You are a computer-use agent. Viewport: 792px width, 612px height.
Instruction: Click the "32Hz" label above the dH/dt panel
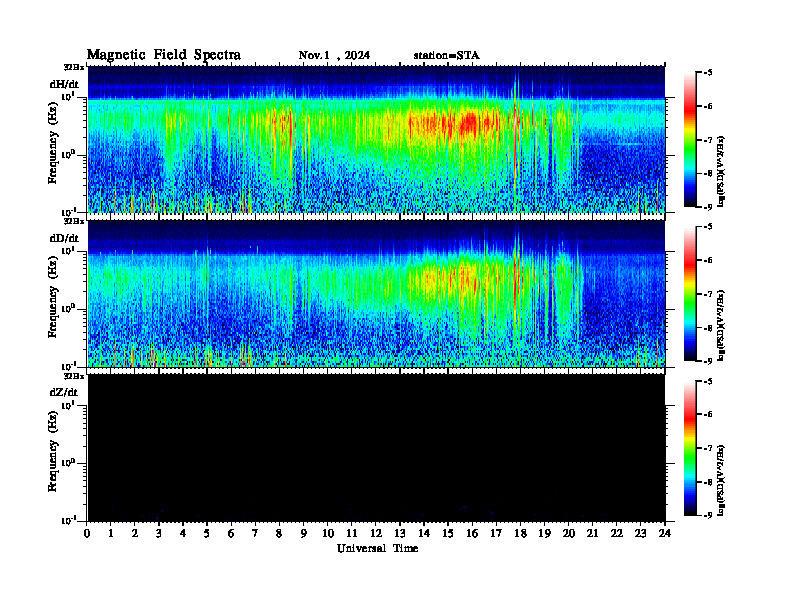click(x=74, y=67)
